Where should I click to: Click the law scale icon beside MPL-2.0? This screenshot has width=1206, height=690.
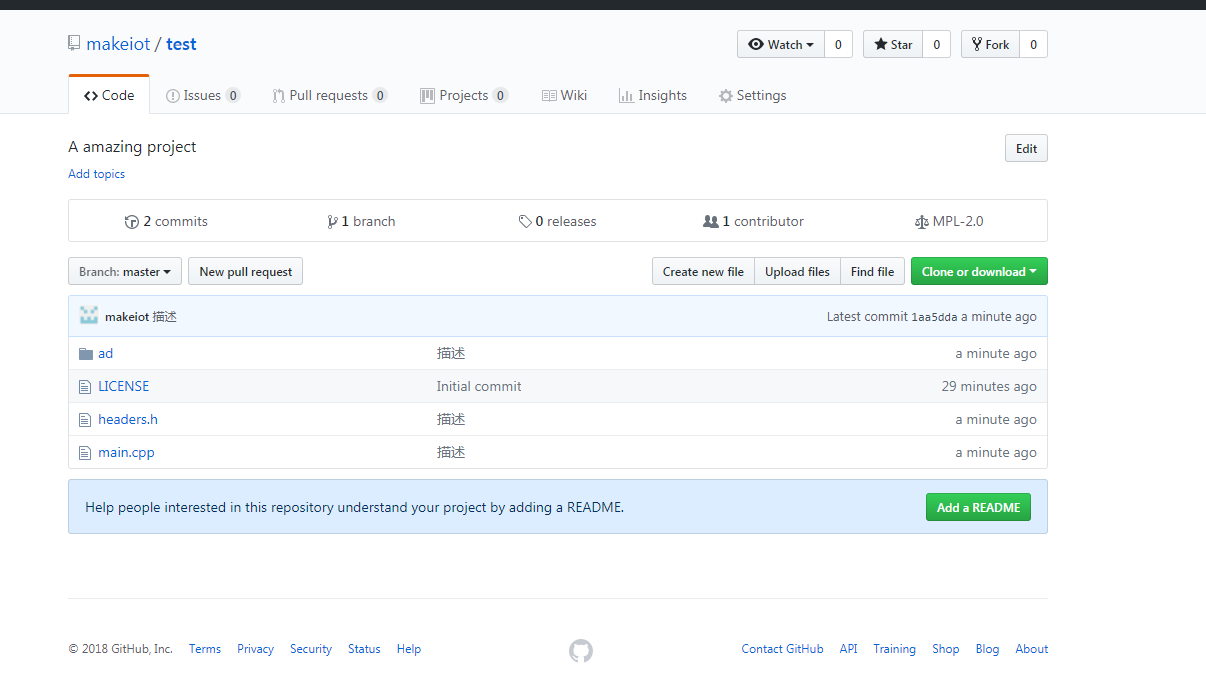click(921, 222)
